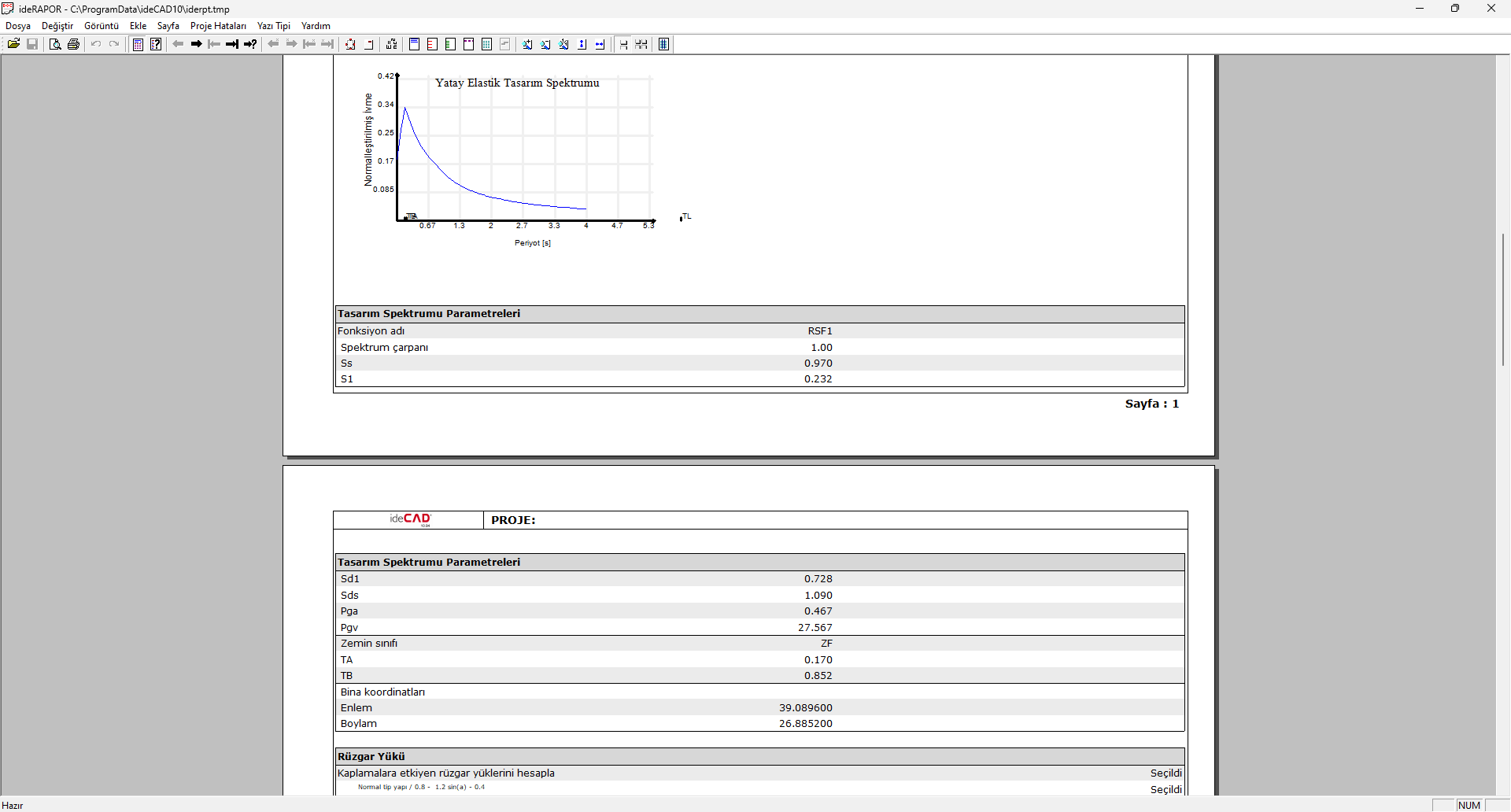The height and width of the screenshot is (812, 1511).
Task: Click the arrow with question mark icon
Action: coord(250,44)
